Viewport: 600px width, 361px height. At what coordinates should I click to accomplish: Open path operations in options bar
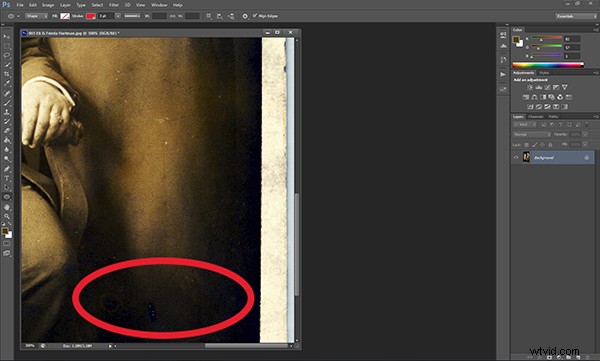click(x=209, y=16)
